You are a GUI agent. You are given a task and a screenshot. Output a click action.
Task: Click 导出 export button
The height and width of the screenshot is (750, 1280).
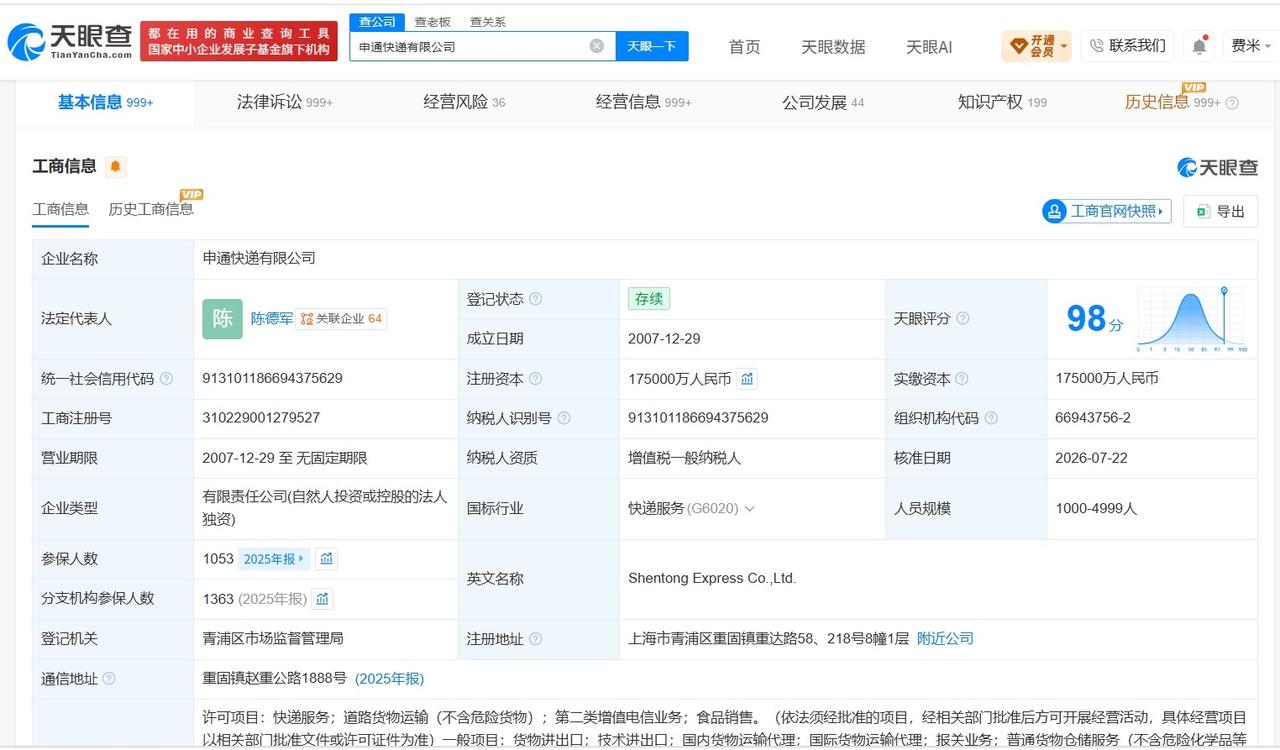click(x=1220, y=211)
